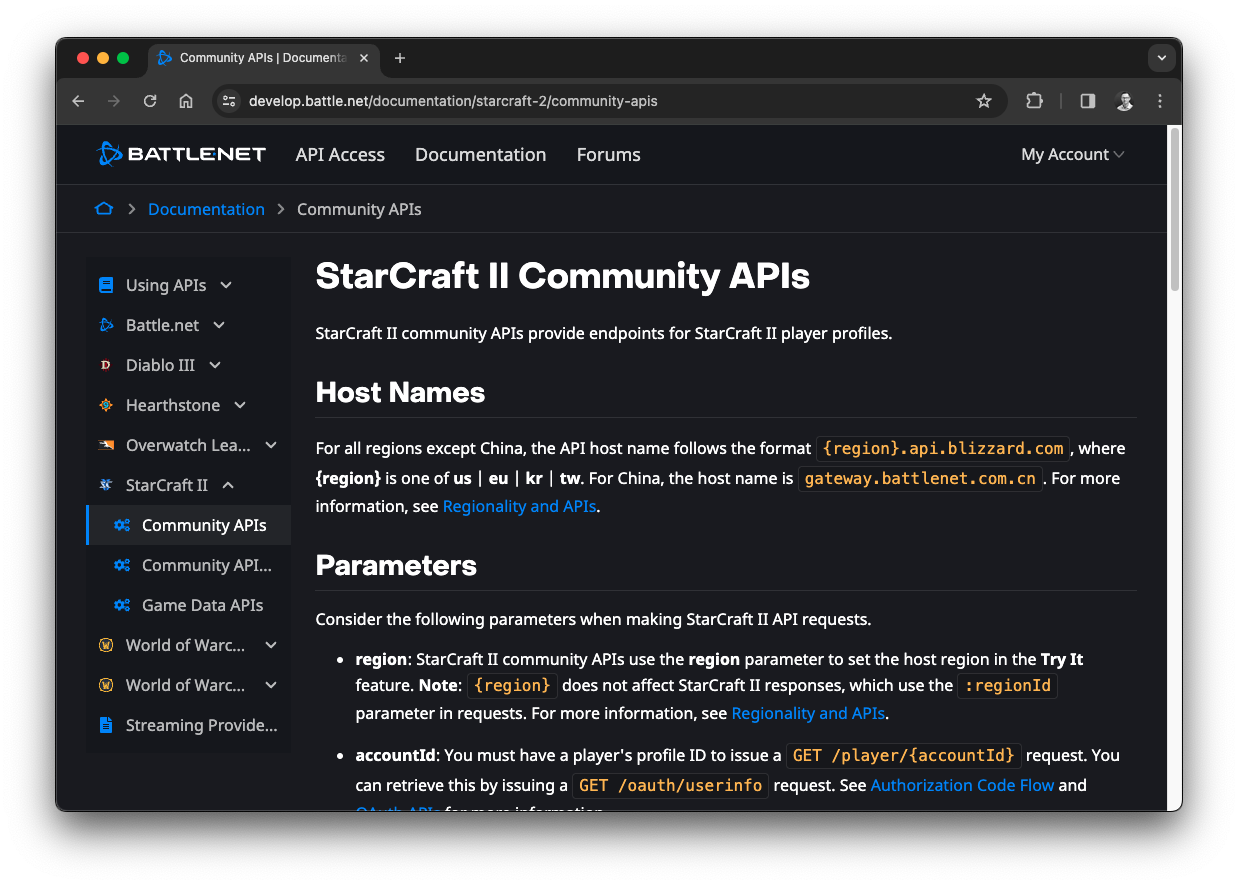Click the Hearthstone icon in the sidebar

[x=106, y=405]
